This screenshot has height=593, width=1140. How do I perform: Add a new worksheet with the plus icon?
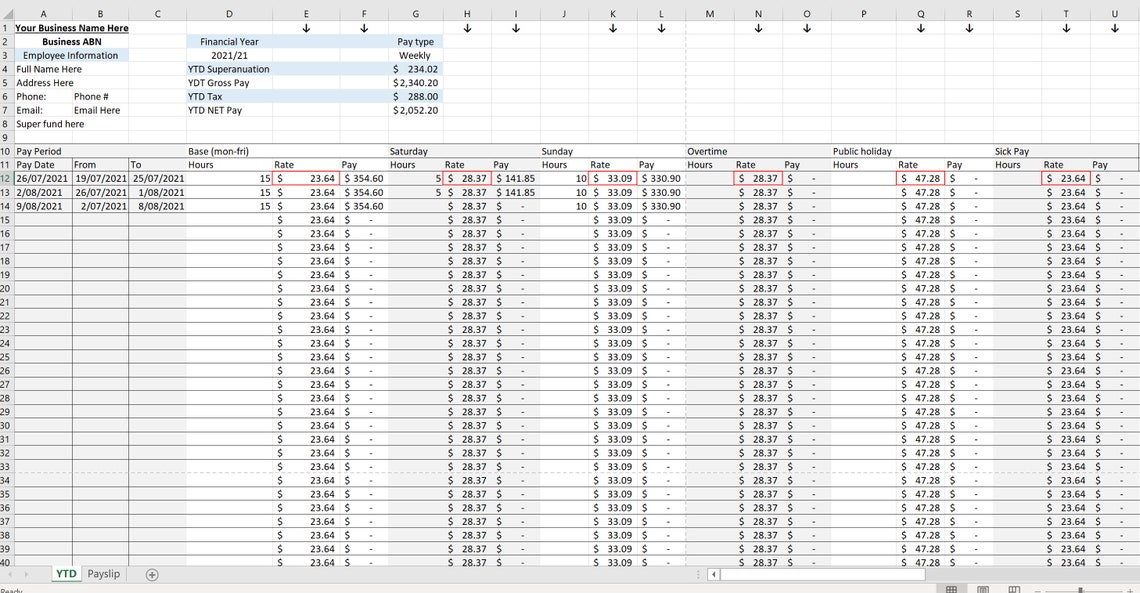[x=151, y=574]
